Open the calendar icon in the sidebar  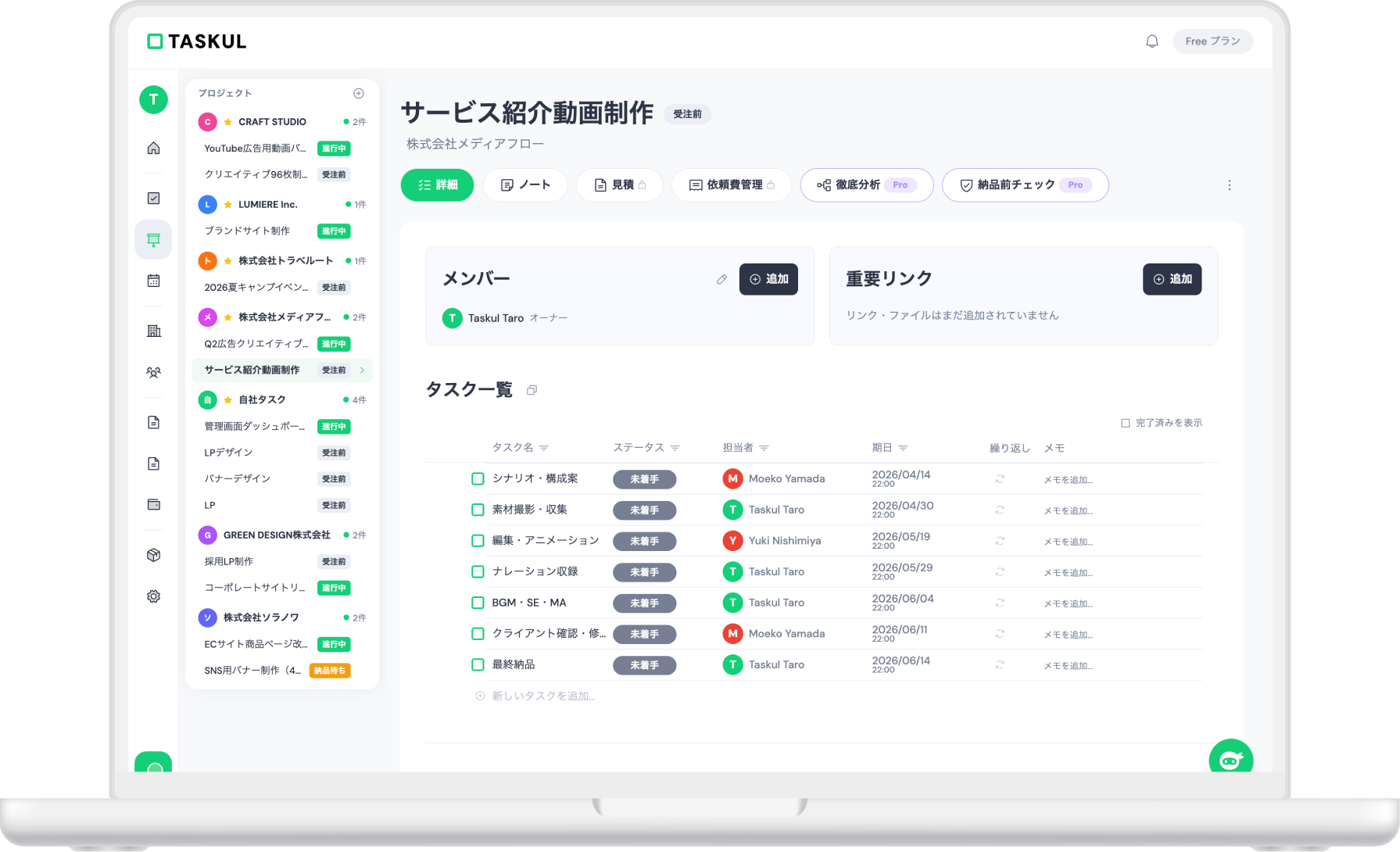tap(153, 280)
